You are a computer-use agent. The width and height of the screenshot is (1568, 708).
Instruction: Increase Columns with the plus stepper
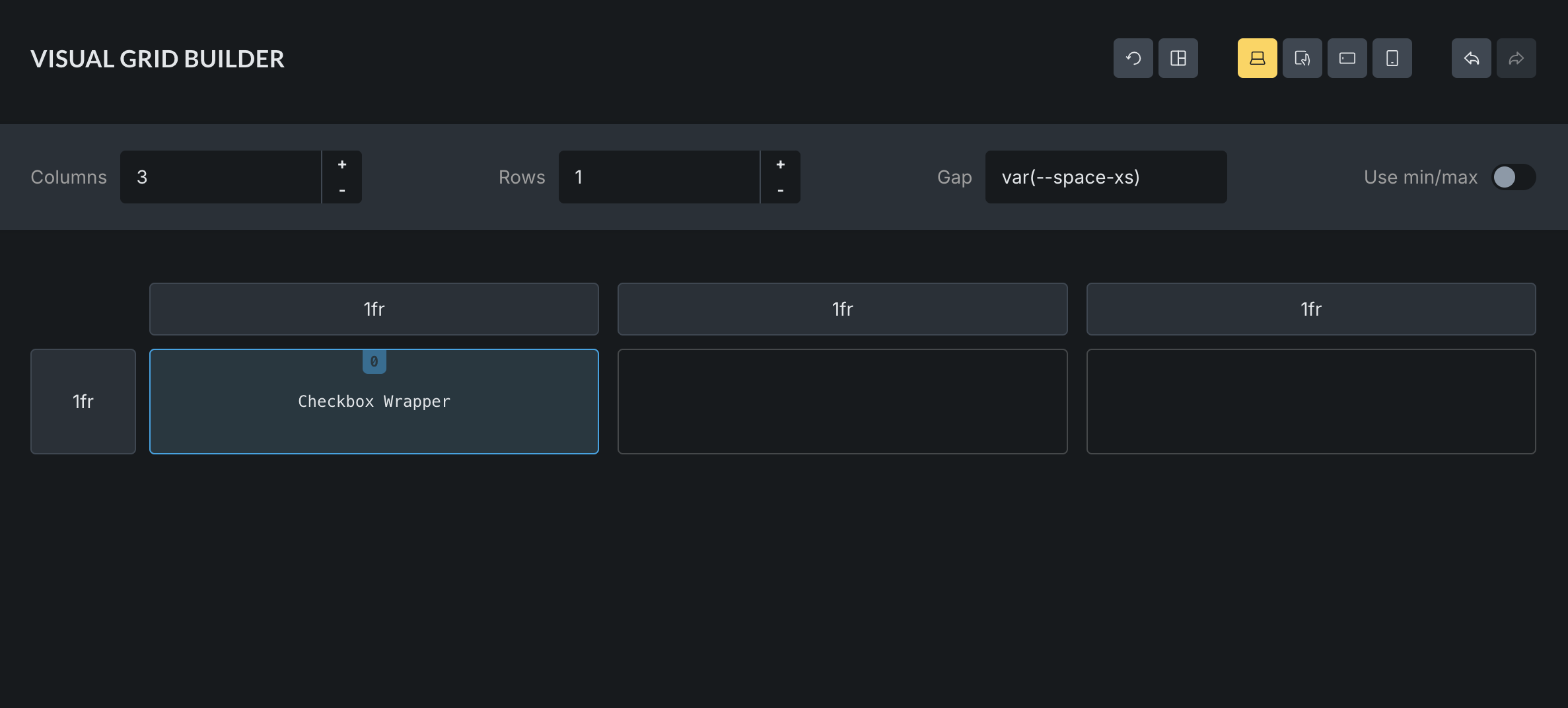(341, 164)
